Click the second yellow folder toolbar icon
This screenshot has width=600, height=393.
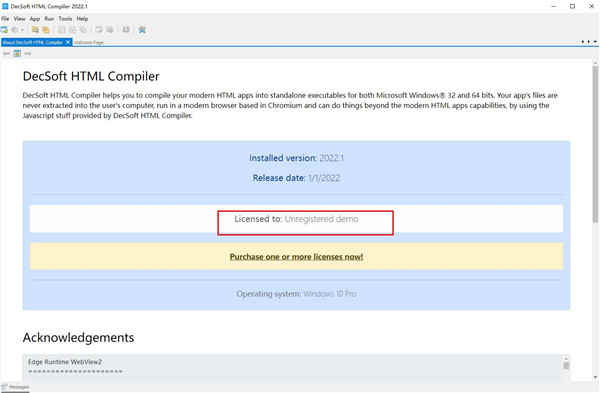tap(46, 29)
